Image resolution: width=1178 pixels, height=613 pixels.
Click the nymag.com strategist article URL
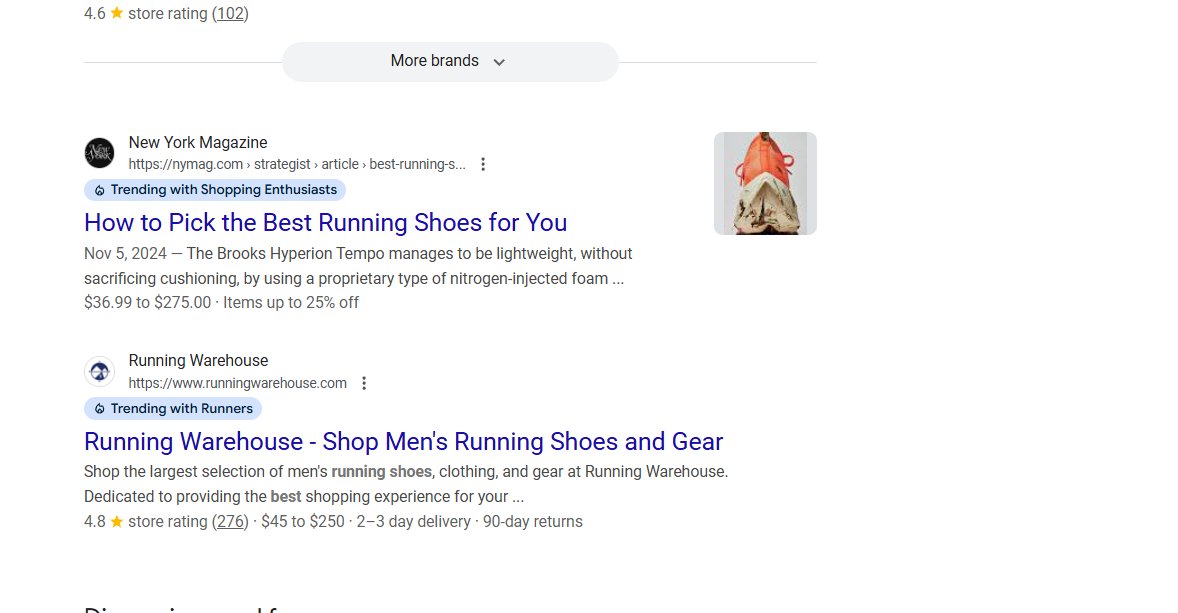[297, 164]
